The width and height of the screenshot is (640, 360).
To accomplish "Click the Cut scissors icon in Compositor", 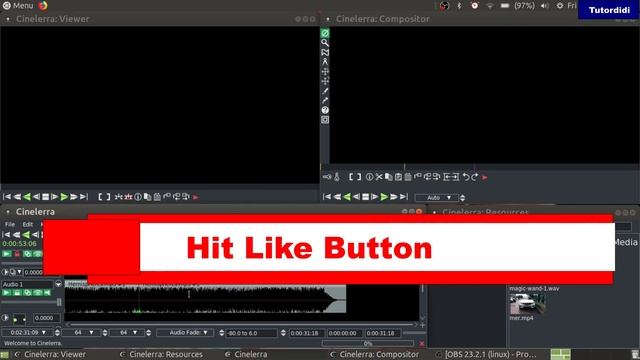I will pos(379,177).
